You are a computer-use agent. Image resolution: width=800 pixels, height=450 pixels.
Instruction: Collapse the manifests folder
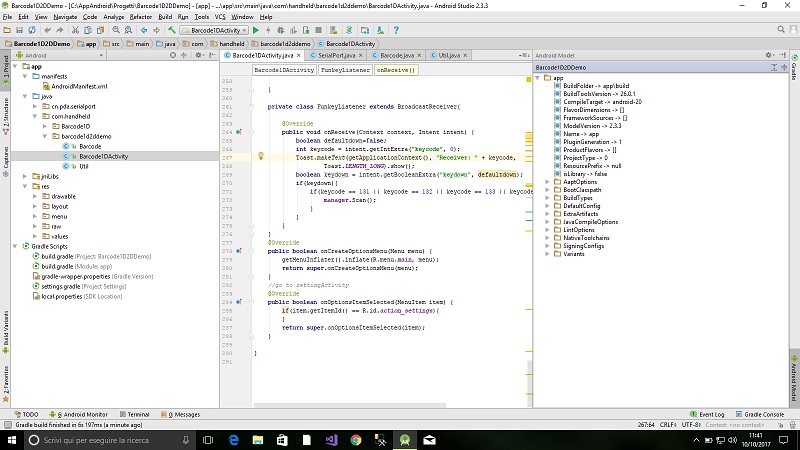coord(24,76)
